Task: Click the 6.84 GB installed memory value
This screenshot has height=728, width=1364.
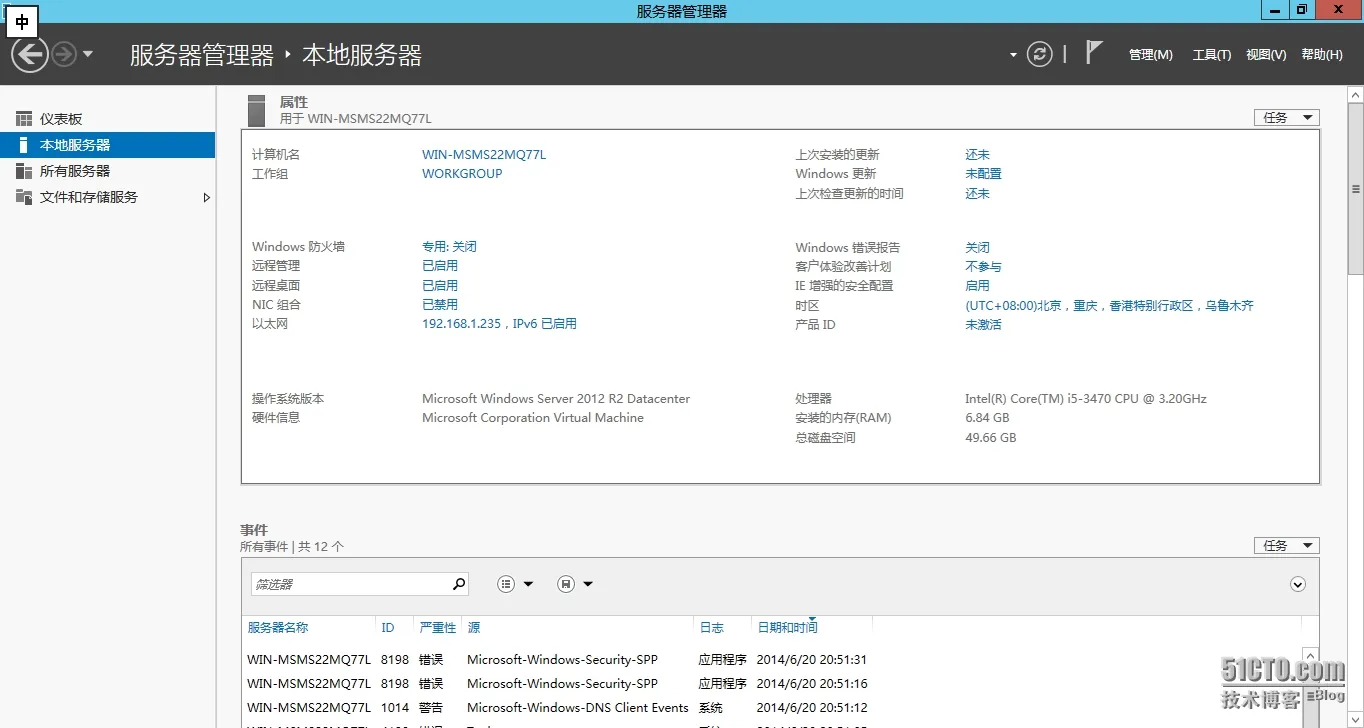Action: (x=987, y=418)
